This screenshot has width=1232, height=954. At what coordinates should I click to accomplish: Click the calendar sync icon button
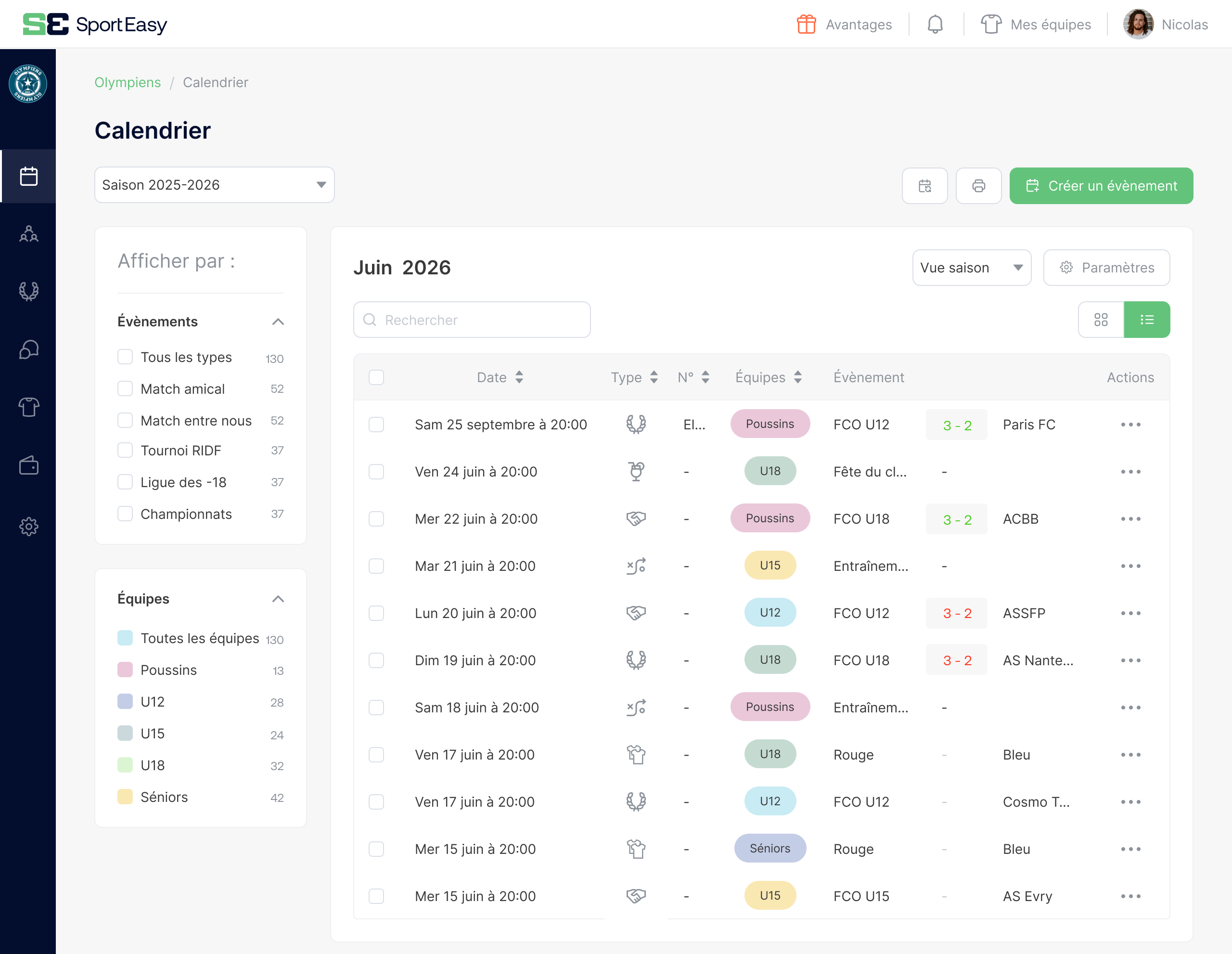coord(924,186)
